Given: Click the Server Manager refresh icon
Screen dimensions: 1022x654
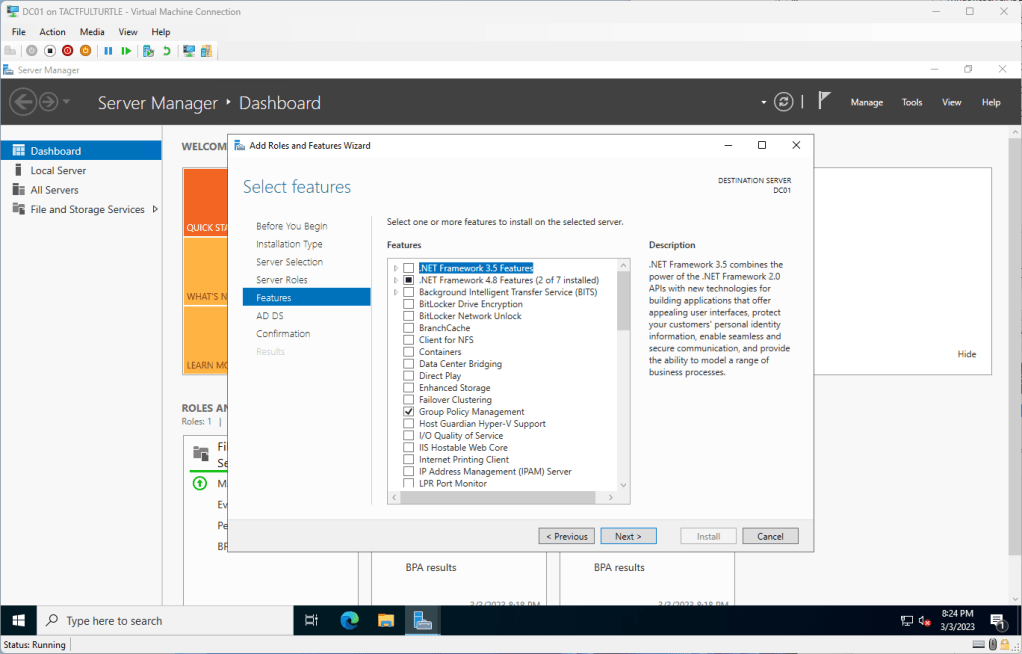Looking at the screenshot, I should point(784,102).
